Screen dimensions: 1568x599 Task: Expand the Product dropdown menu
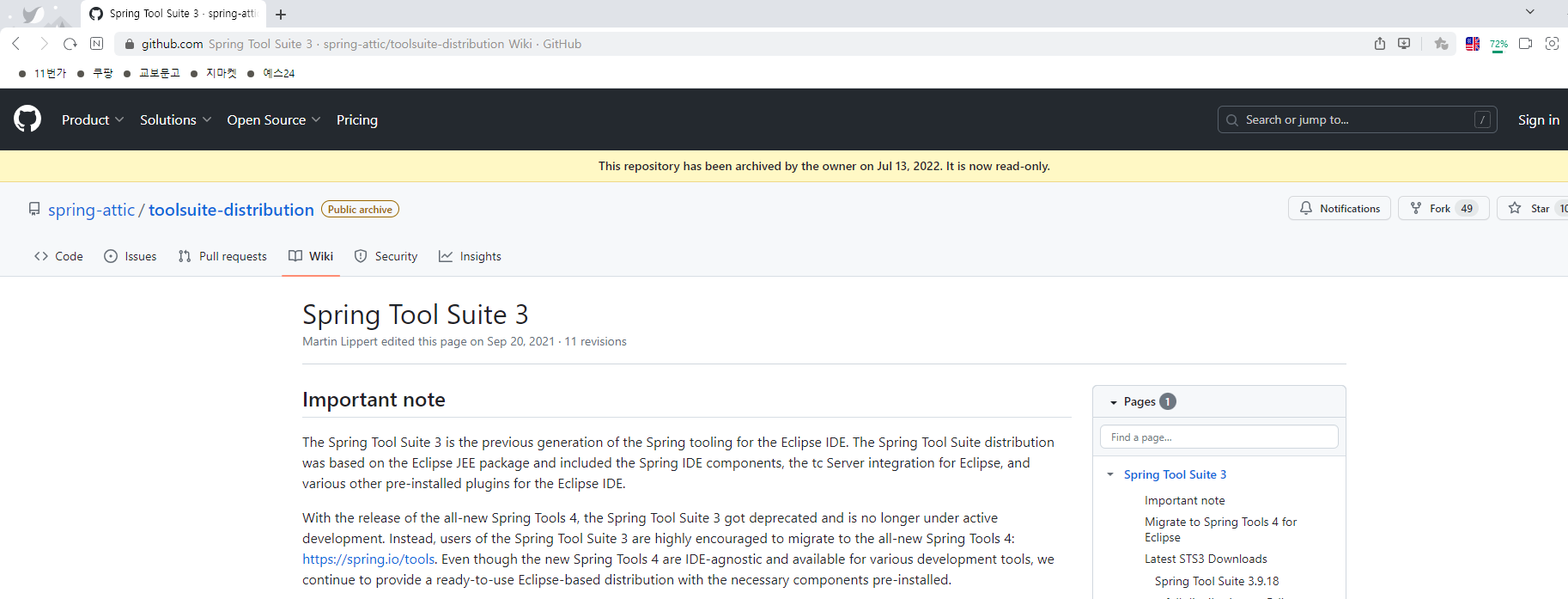click(93, 119)
